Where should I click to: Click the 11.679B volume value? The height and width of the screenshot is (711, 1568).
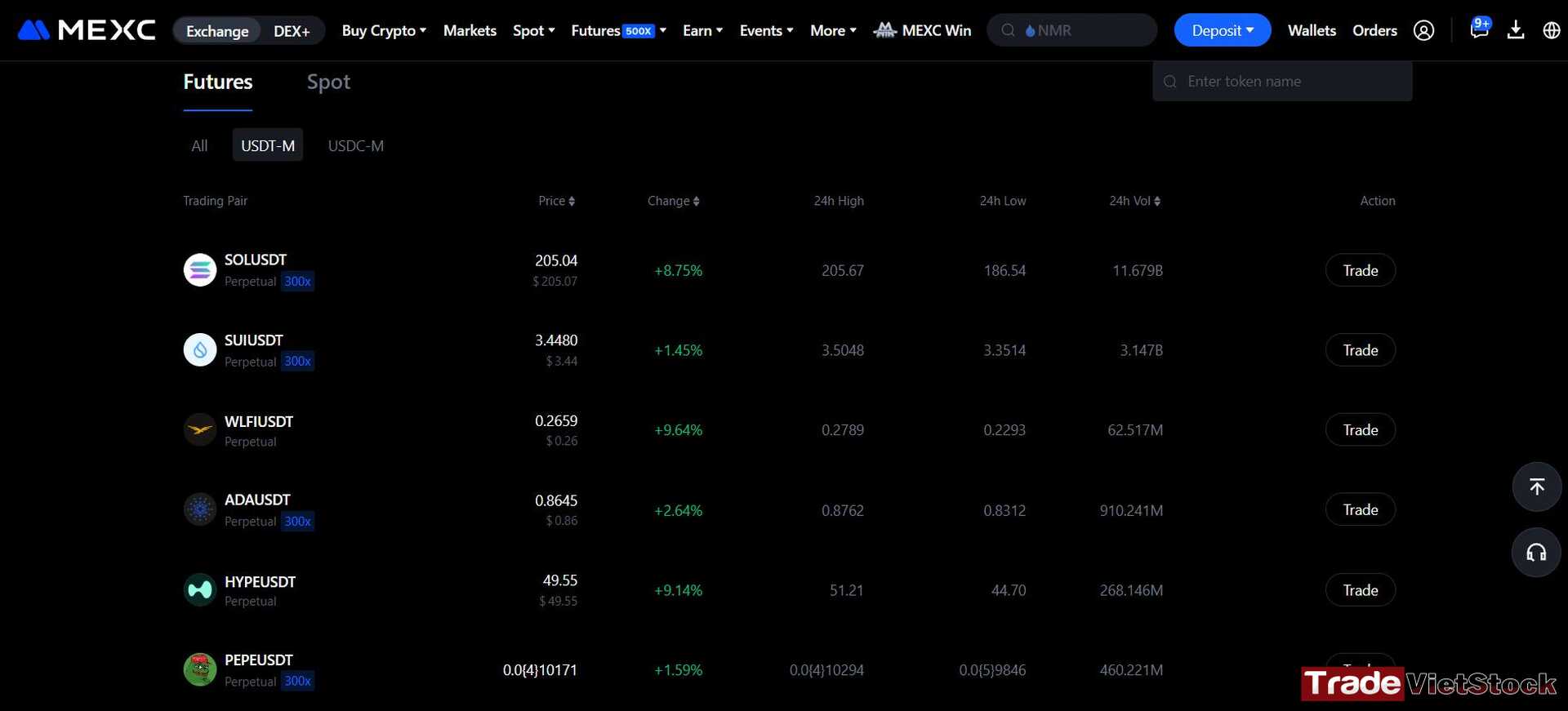point(1138,270)
